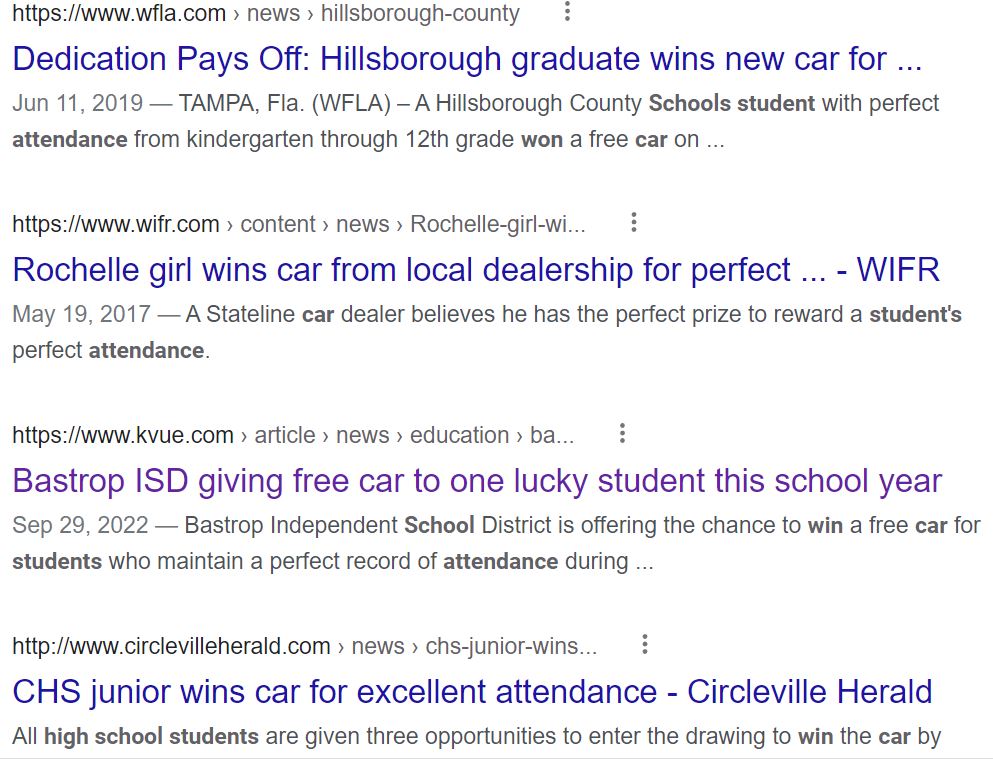
Task: Click 'education' breadcrumb segment of kvue result
Action: coord(459,435)
